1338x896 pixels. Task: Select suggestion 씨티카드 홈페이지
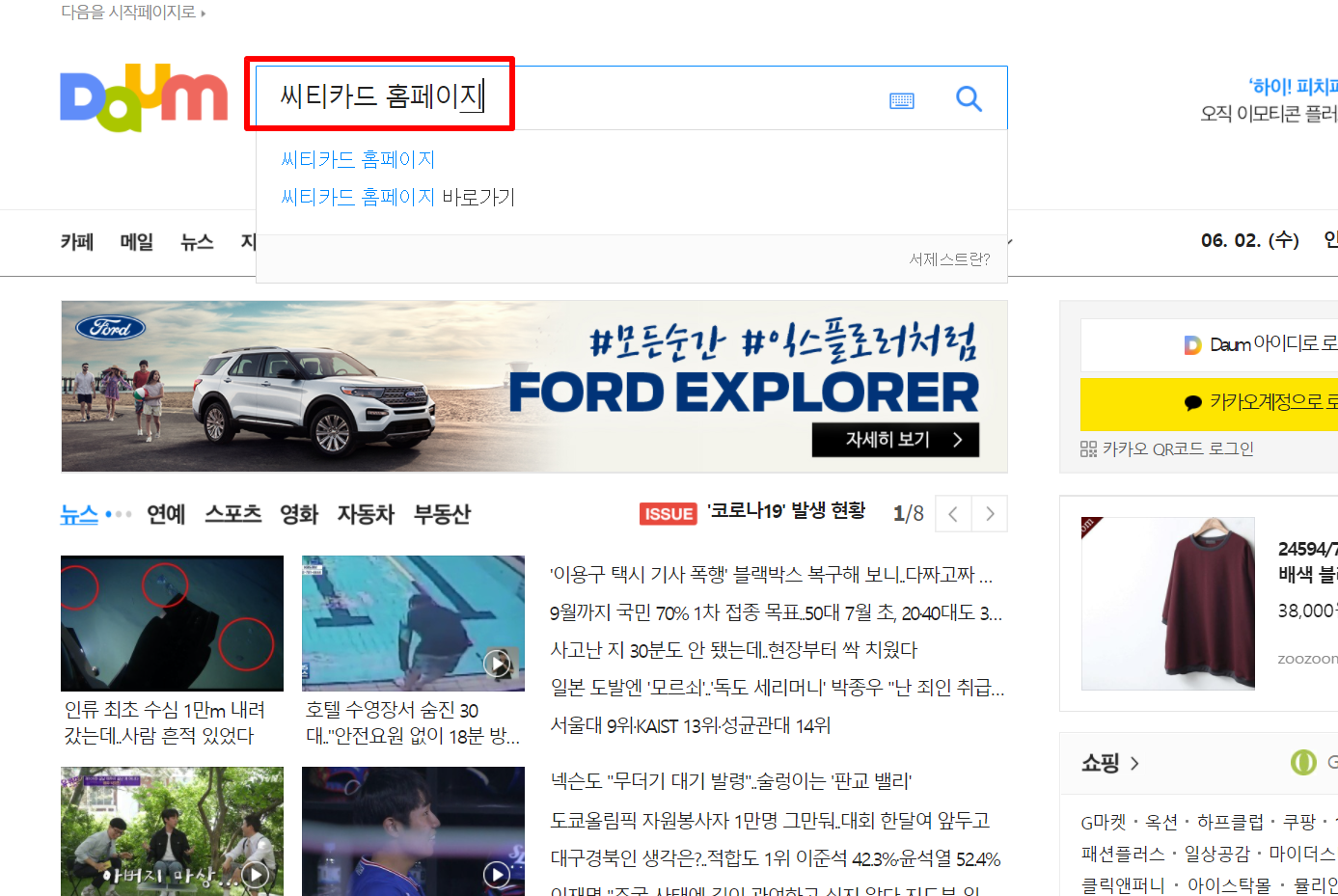358,159
